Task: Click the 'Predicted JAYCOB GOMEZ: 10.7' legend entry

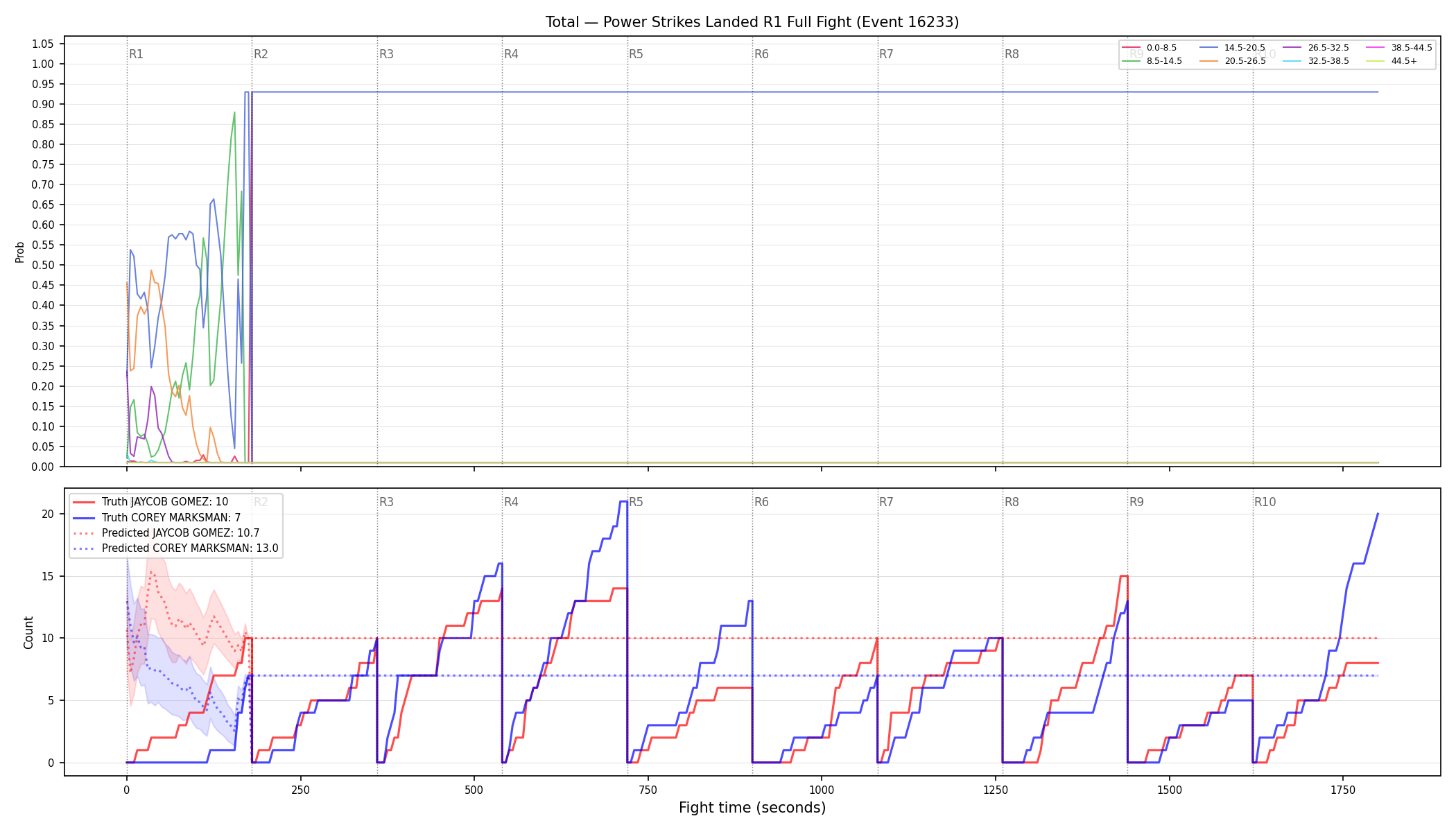Action: 166,532
